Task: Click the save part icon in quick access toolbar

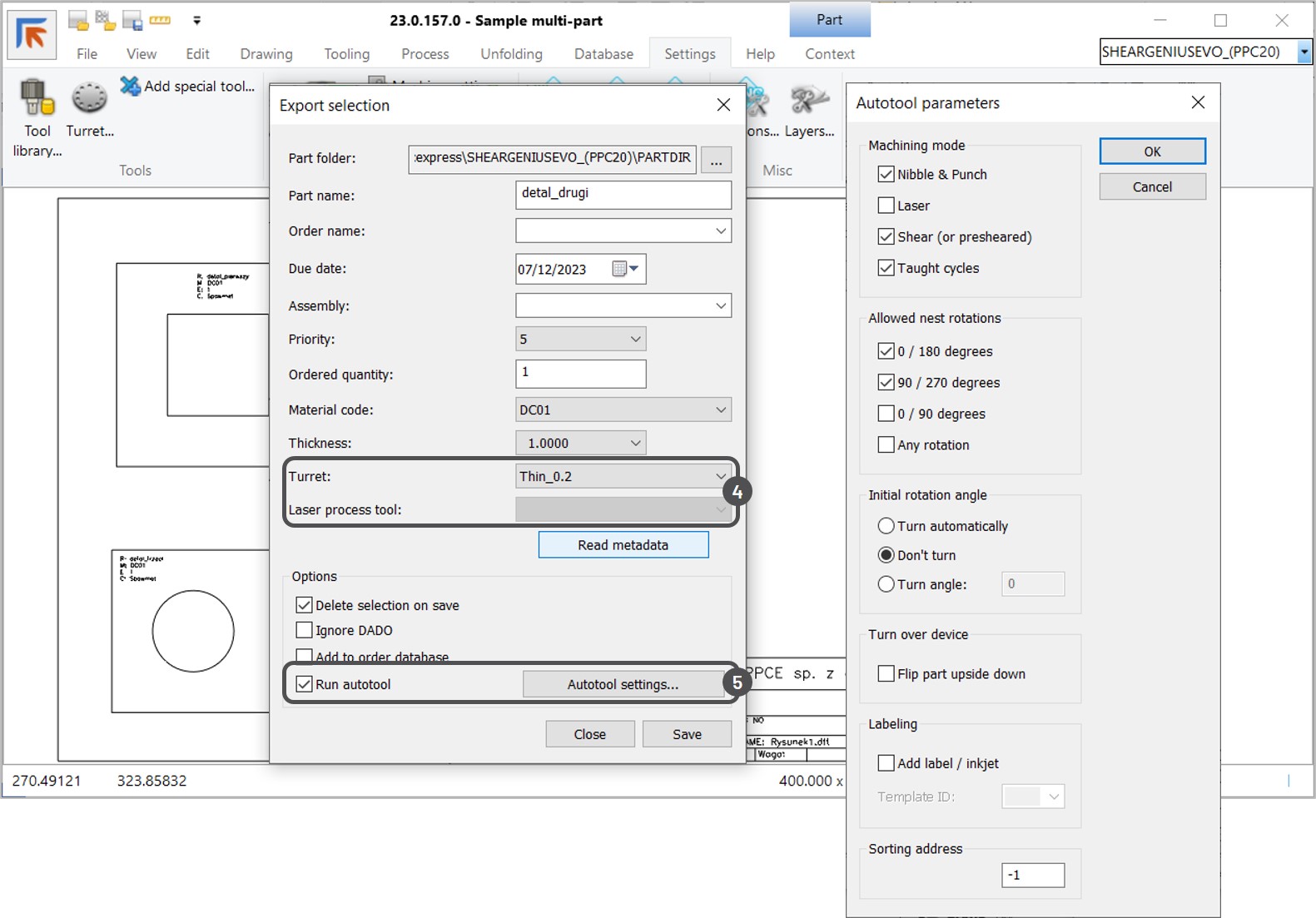Action: pos(132,21)
